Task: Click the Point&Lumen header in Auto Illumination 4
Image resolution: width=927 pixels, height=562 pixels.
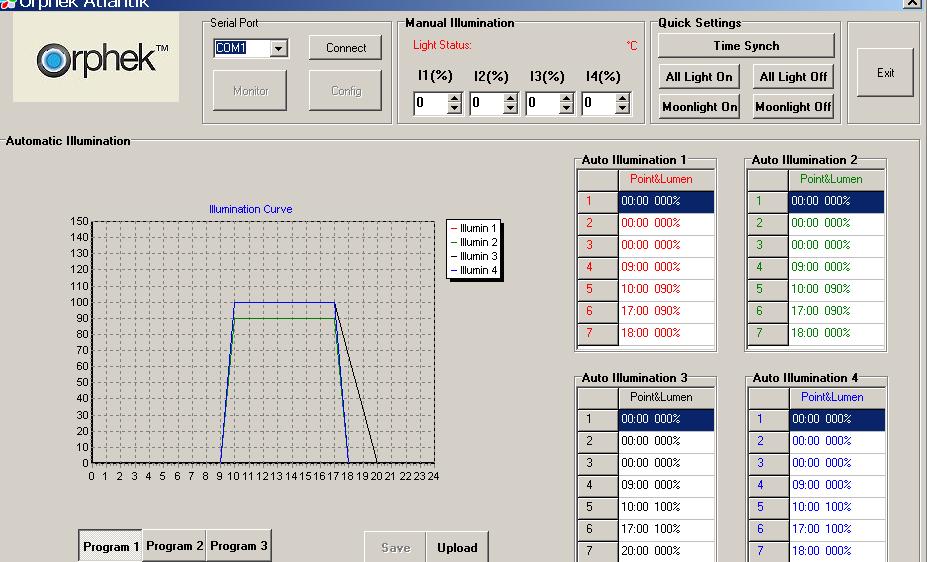Action: point(837,397)
